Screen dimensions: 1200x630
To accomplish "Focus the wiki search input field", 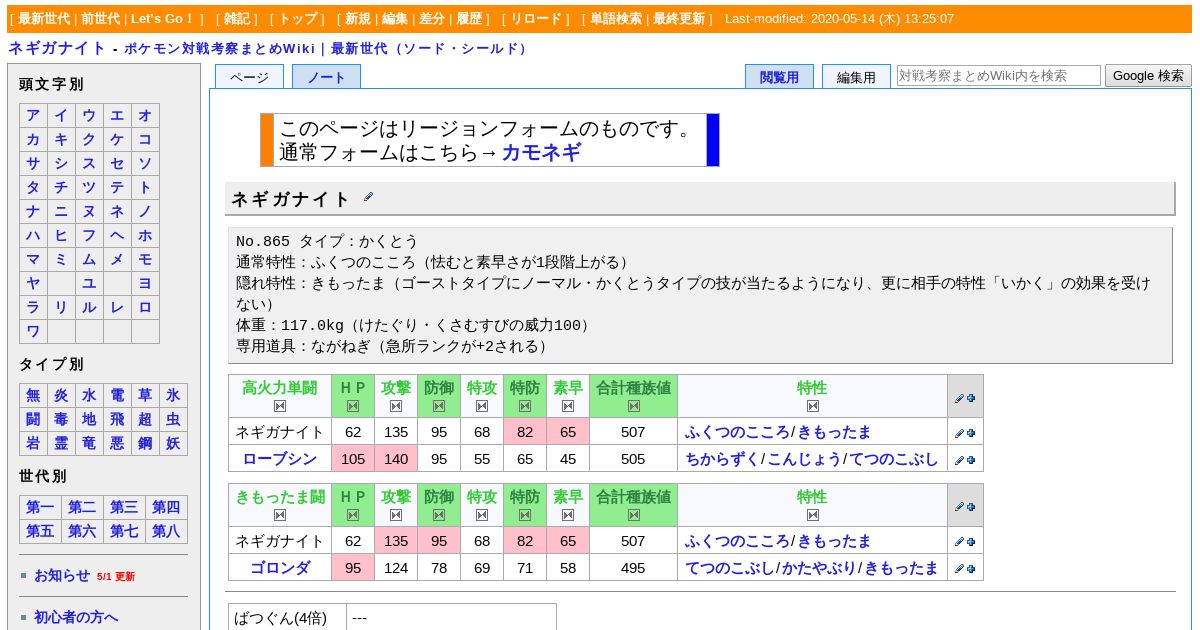I will pyautogui.click(x=999, y=76).
